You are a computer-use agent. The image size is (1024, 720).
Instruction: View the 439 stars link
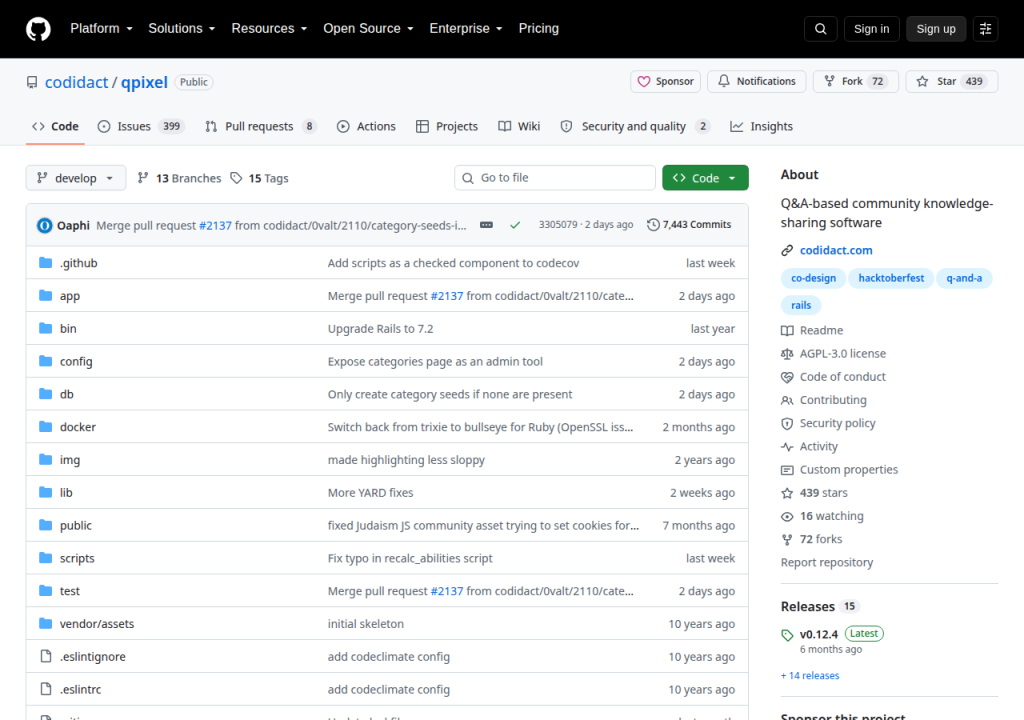823,493
